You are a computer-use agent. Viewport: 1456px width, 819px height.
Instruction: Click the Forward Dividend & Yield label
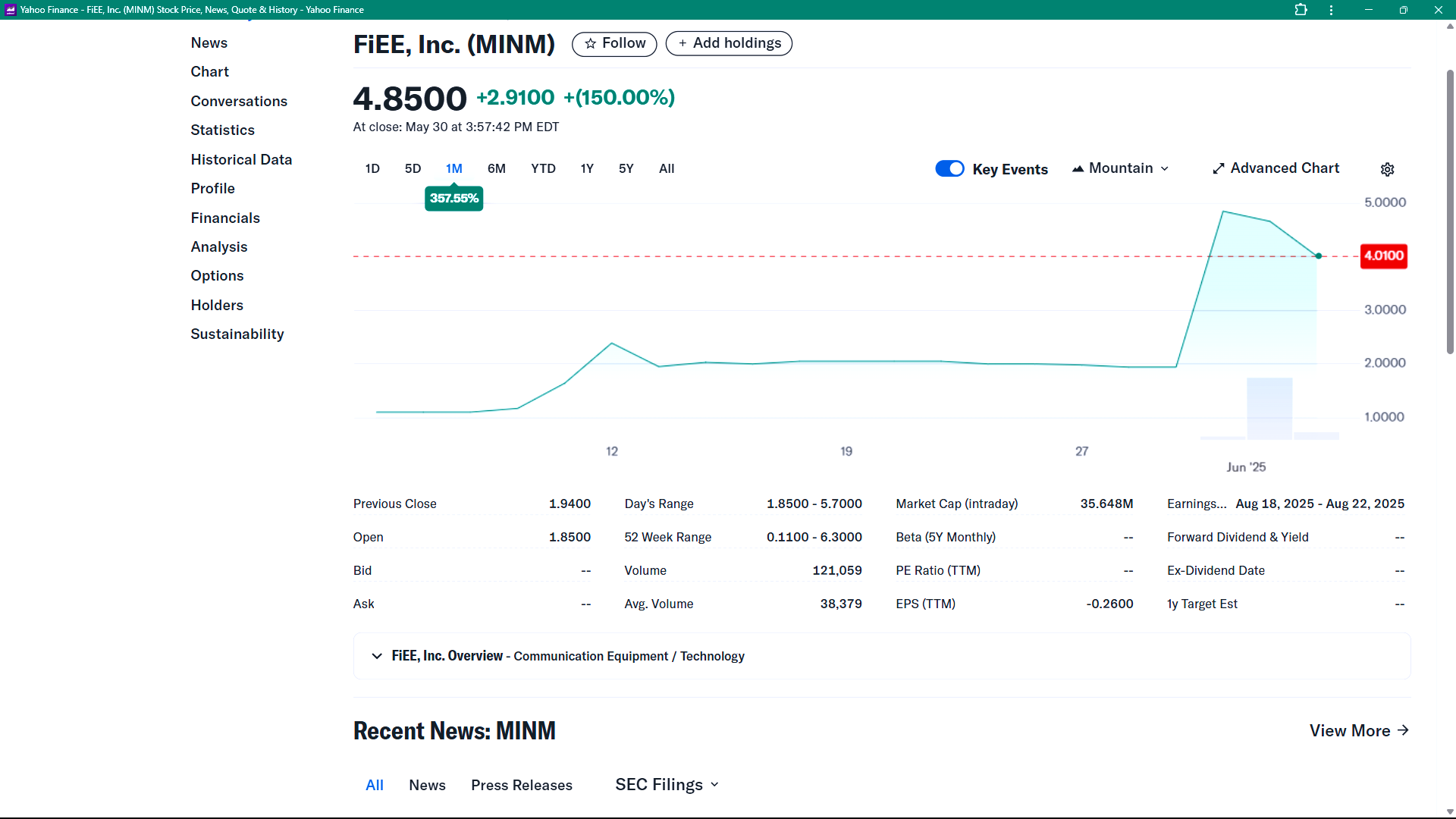[1238, 538]
